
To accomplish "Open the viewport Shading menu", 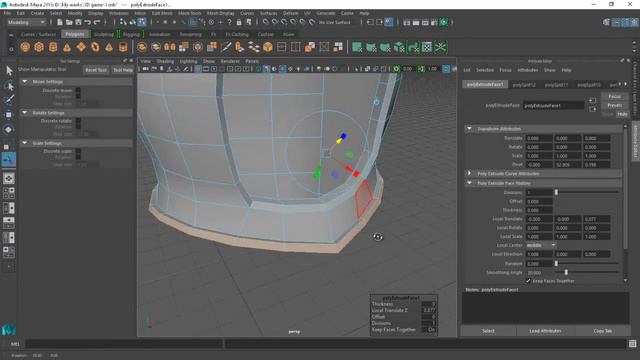I will pos(165,61).
